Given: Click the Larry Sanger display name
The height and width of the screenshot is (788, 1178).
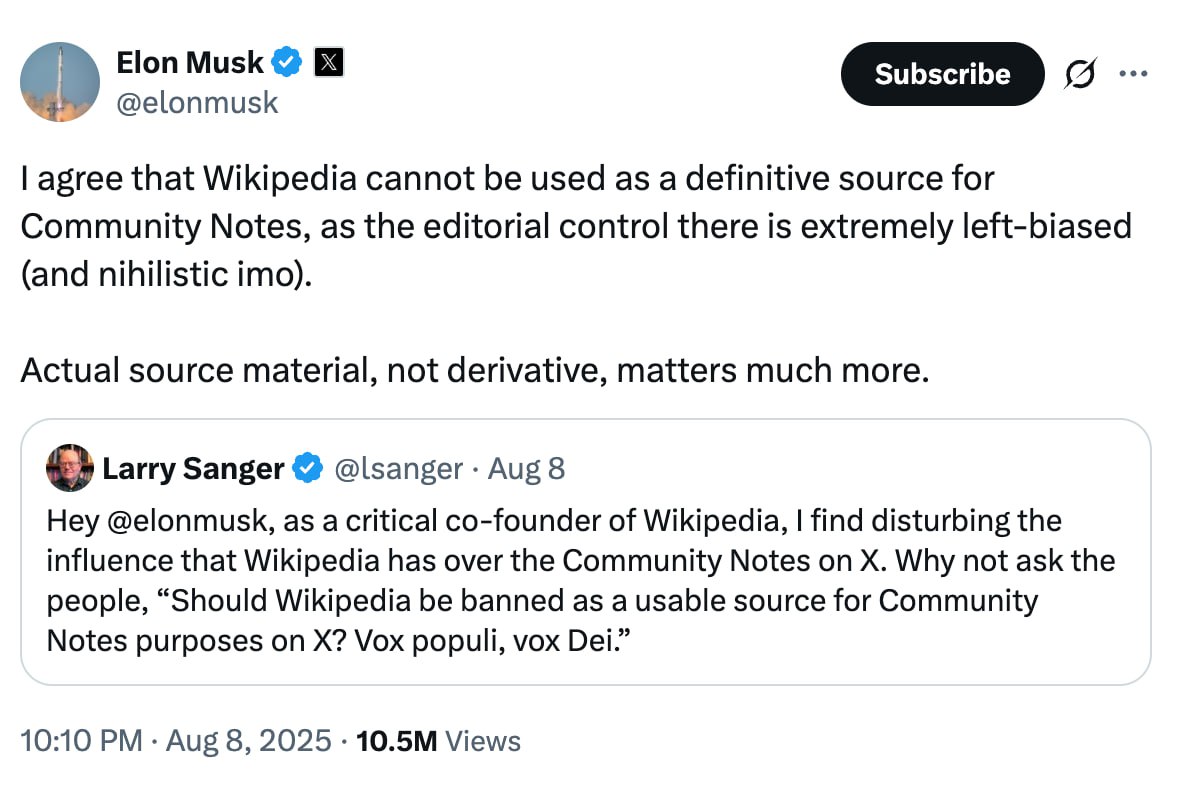Looking at the screenshot, I should pyautogui.click(x=193, y=468).
